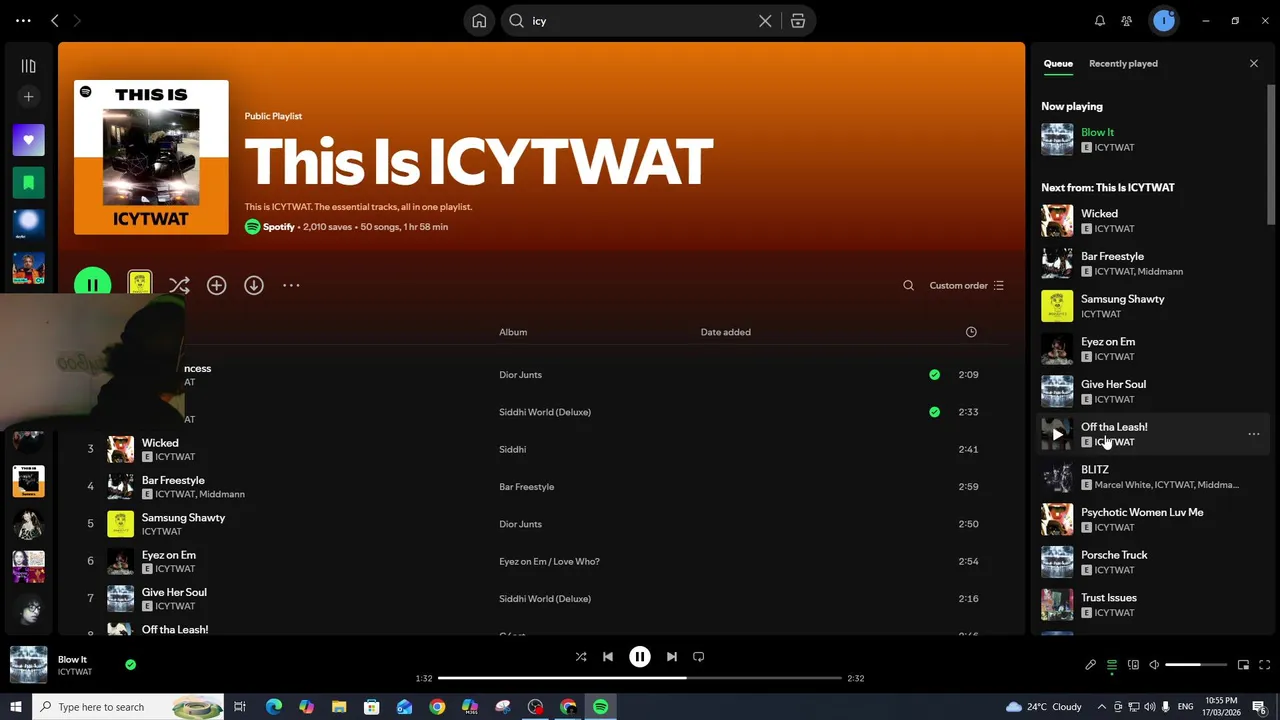Skip to the next track
Viewport: 1280px width, 720px height.
point(672,657)
